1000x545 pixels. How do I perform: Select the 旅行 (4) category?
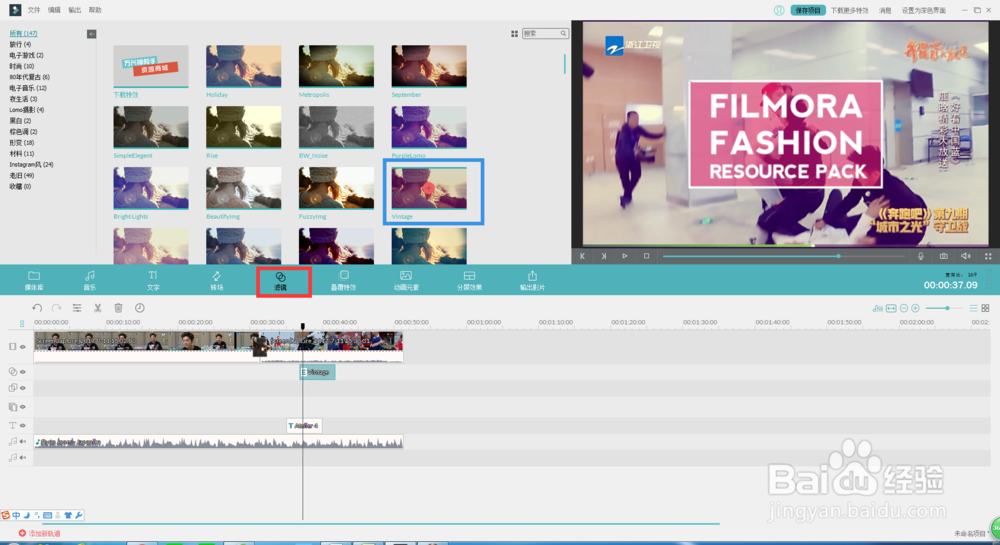(x=20, y=45)
